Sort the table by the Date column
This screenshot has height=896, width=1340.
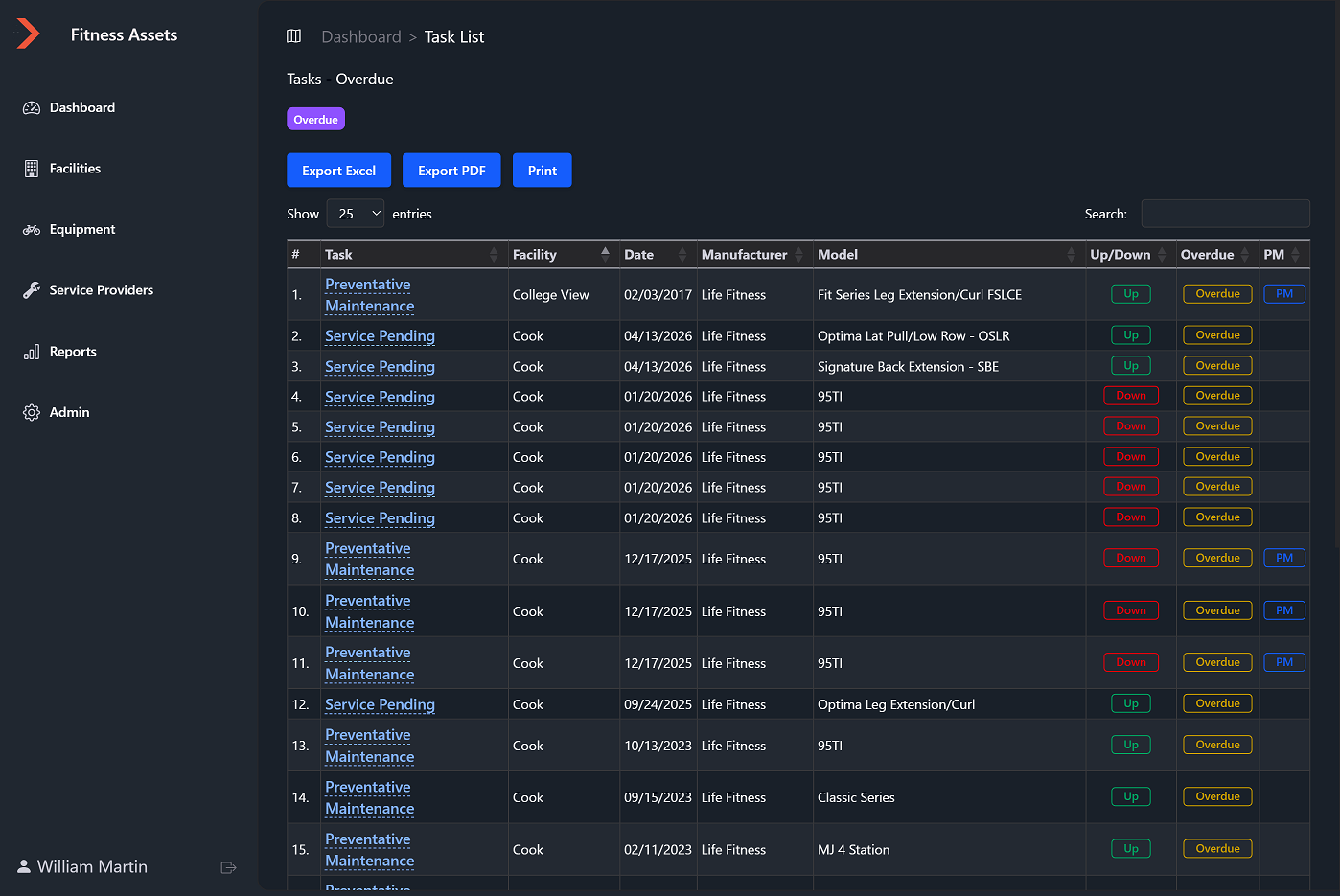pyautogui.click(x=638, y=254)
